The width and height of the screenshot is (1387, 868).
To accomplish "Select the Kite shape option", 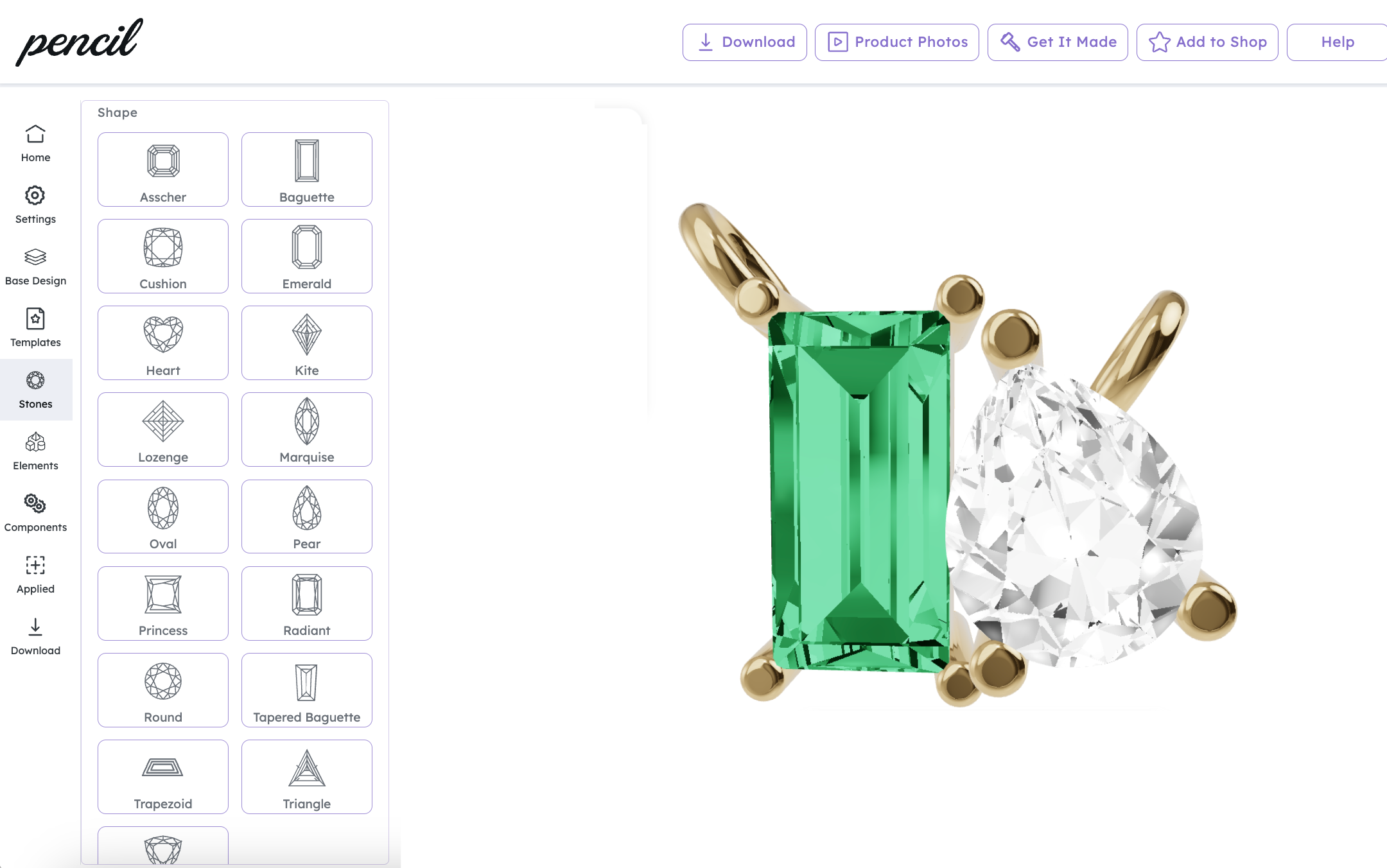I will [307, 343].
